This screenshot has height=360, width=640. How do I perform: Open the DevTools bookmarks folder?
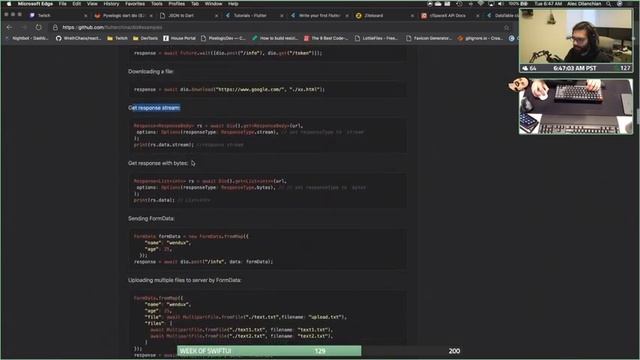145,38
